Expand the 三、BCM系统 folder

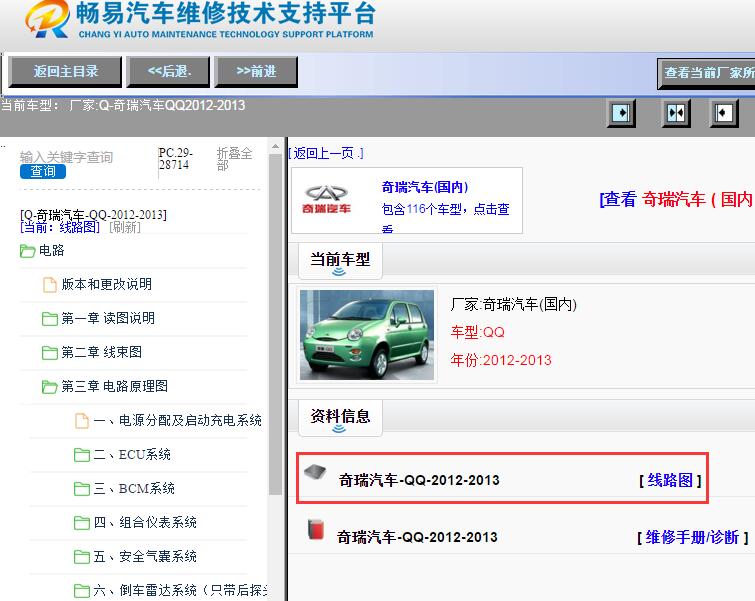82,489
